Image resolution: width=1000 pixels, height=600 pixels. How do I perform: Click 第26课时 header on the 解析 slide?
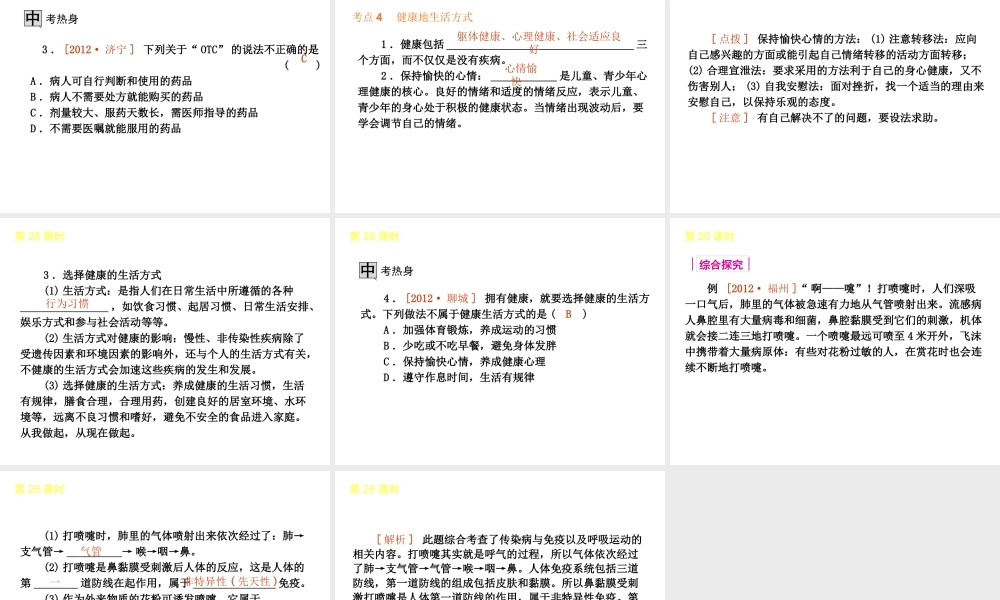[x=374, y=490]
